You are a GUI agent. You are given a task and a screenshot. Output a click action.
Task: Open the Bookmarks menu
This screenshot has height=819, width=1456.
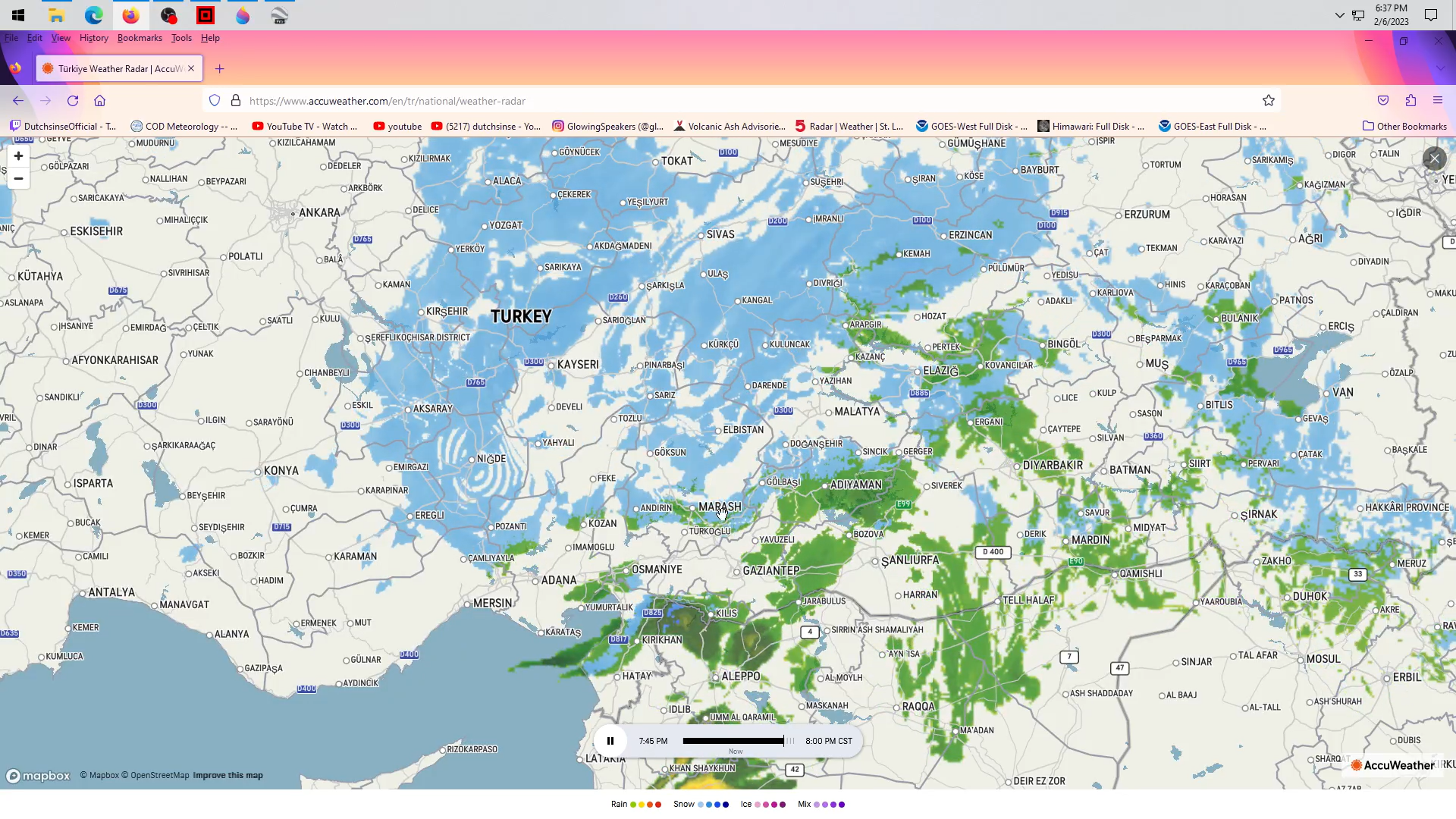coord(140,38)
